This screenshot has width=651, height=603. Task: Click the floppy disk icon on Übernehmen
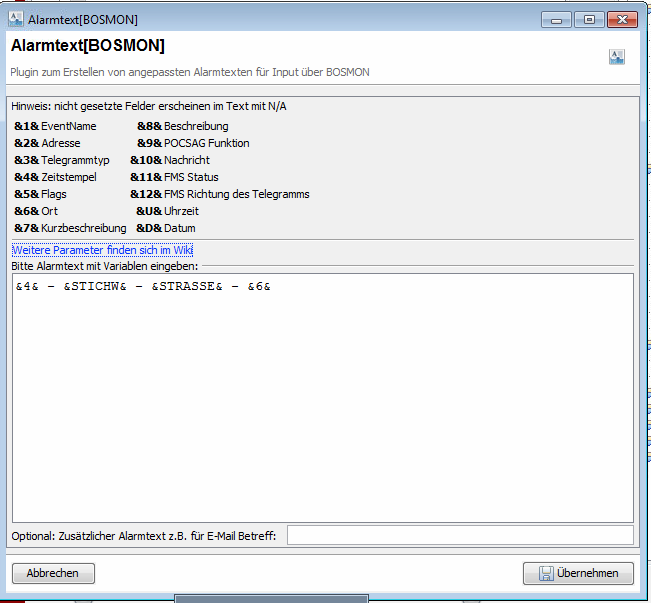tap(546, 573)
